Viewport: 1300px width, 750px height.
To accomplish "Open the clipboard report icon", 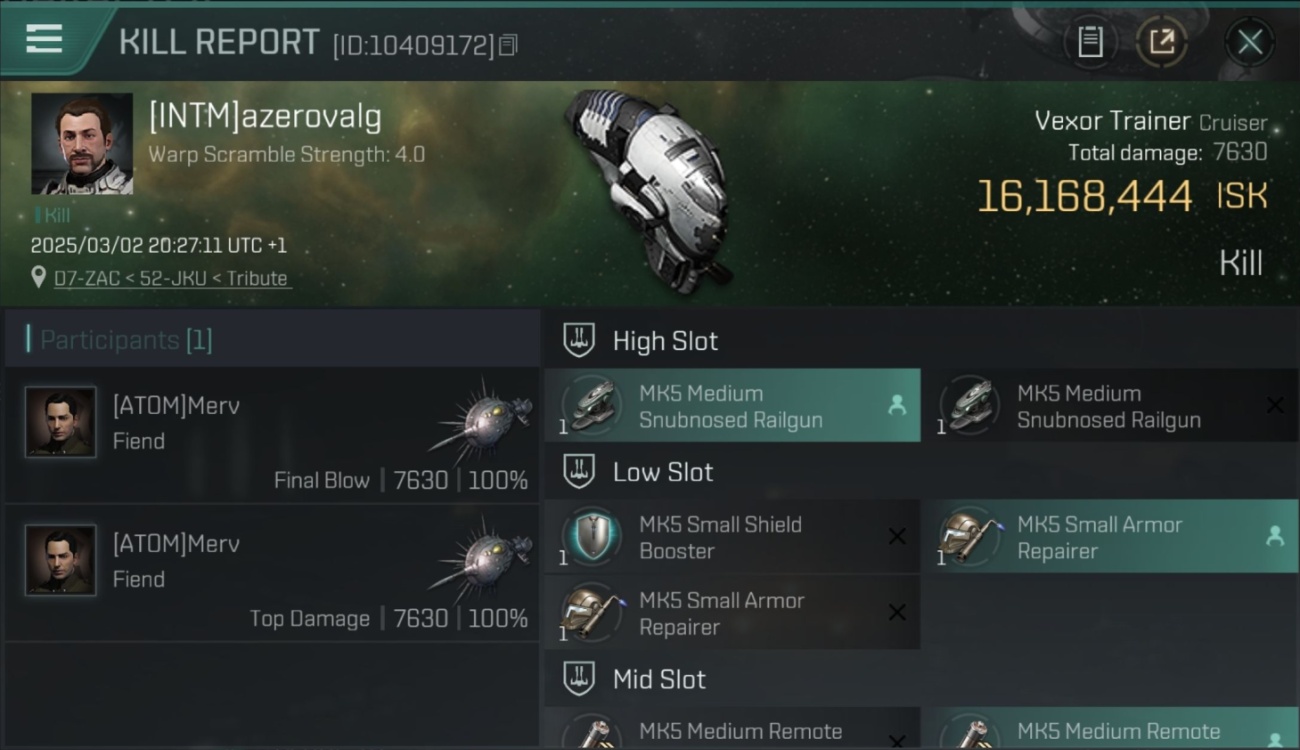I will tap(1090, 42).
